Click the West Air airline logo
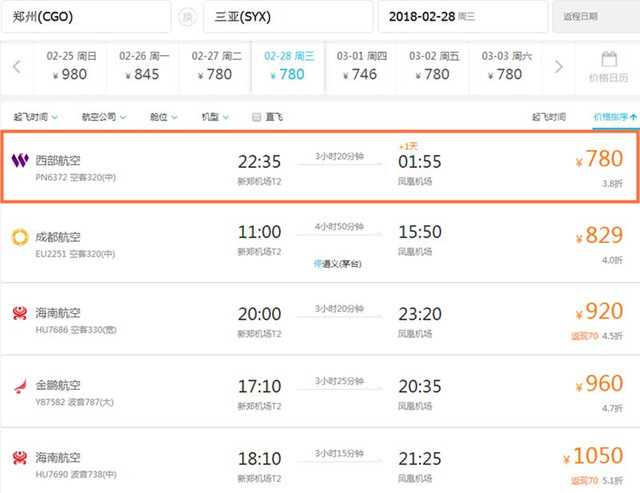Viewport: 640px width, 493px height. [20, 160]
